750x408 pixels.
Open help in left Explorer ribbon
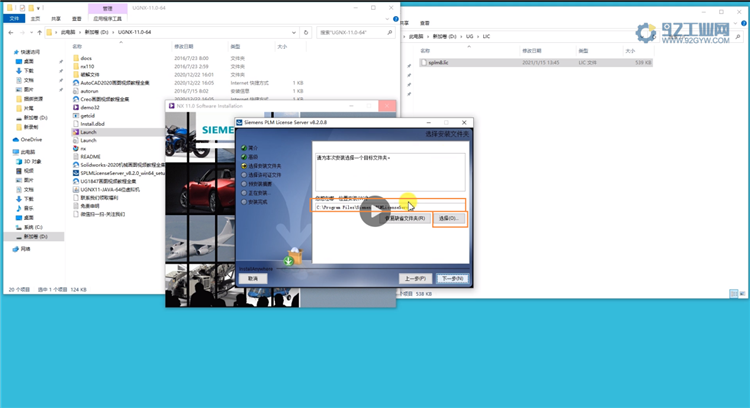pos(396,19)
